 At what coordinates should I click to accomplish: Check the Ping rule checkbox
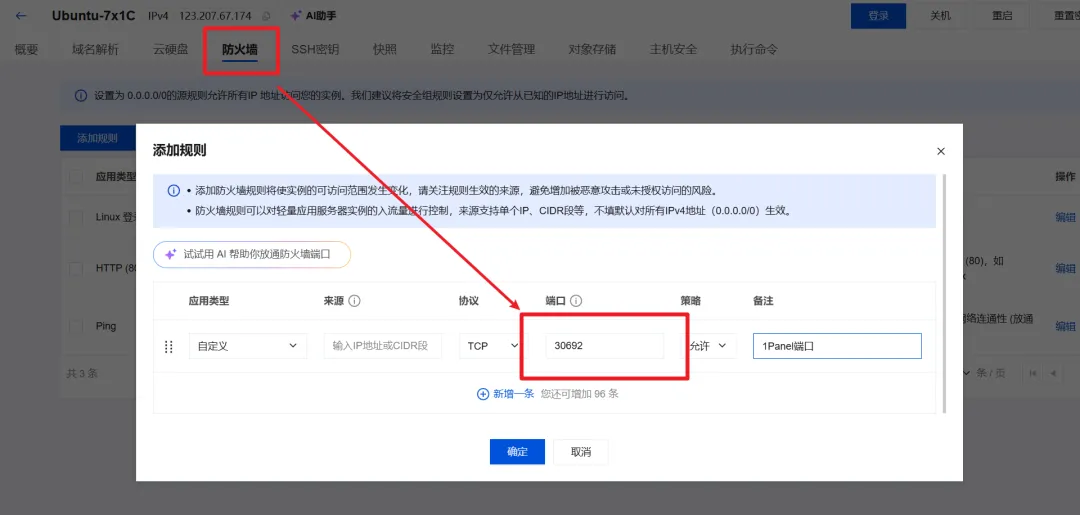point(76,326)
